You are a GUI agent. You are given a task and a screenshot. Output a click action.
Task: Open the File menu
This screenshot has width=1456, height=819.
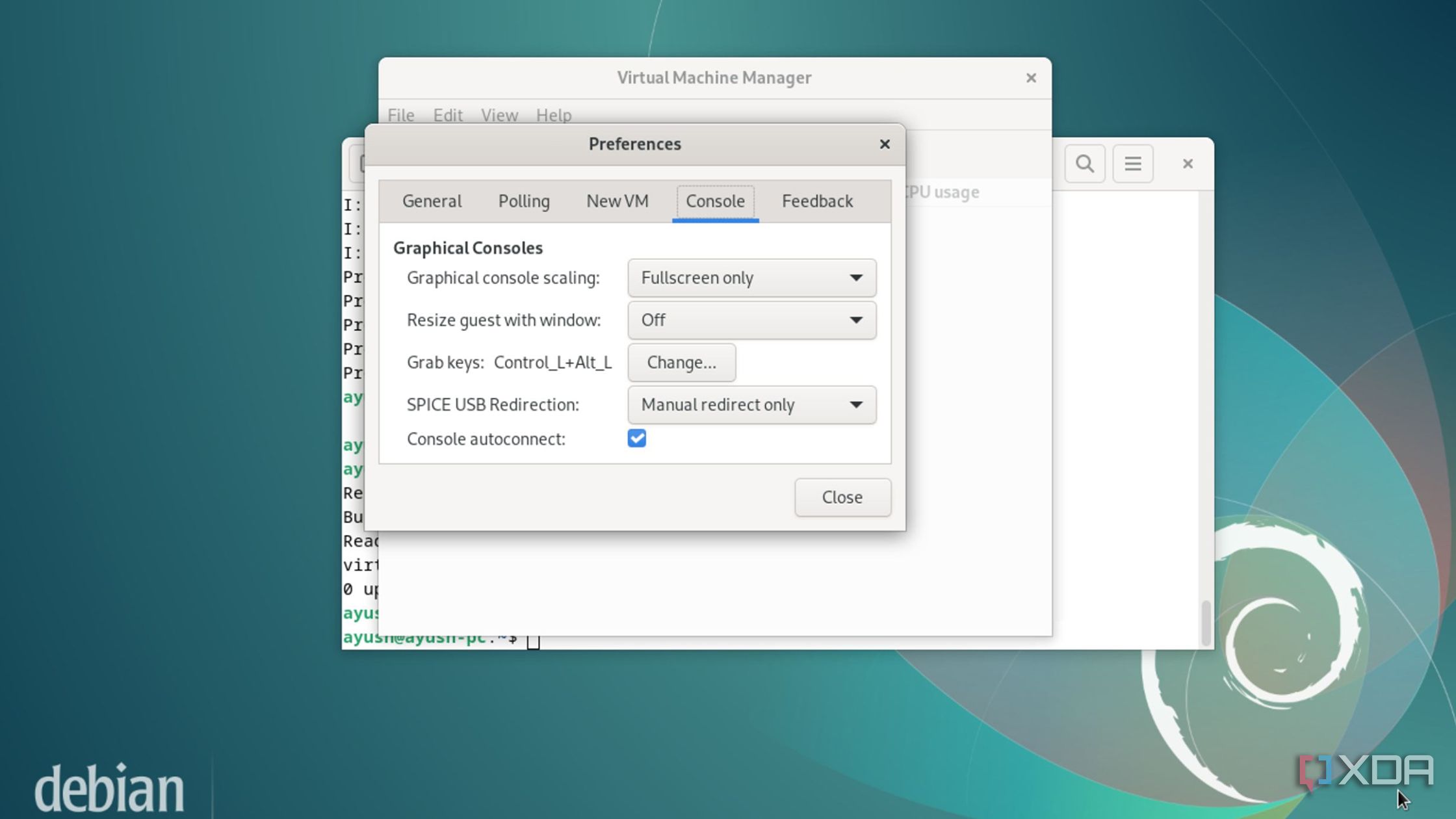pos(400,116)
